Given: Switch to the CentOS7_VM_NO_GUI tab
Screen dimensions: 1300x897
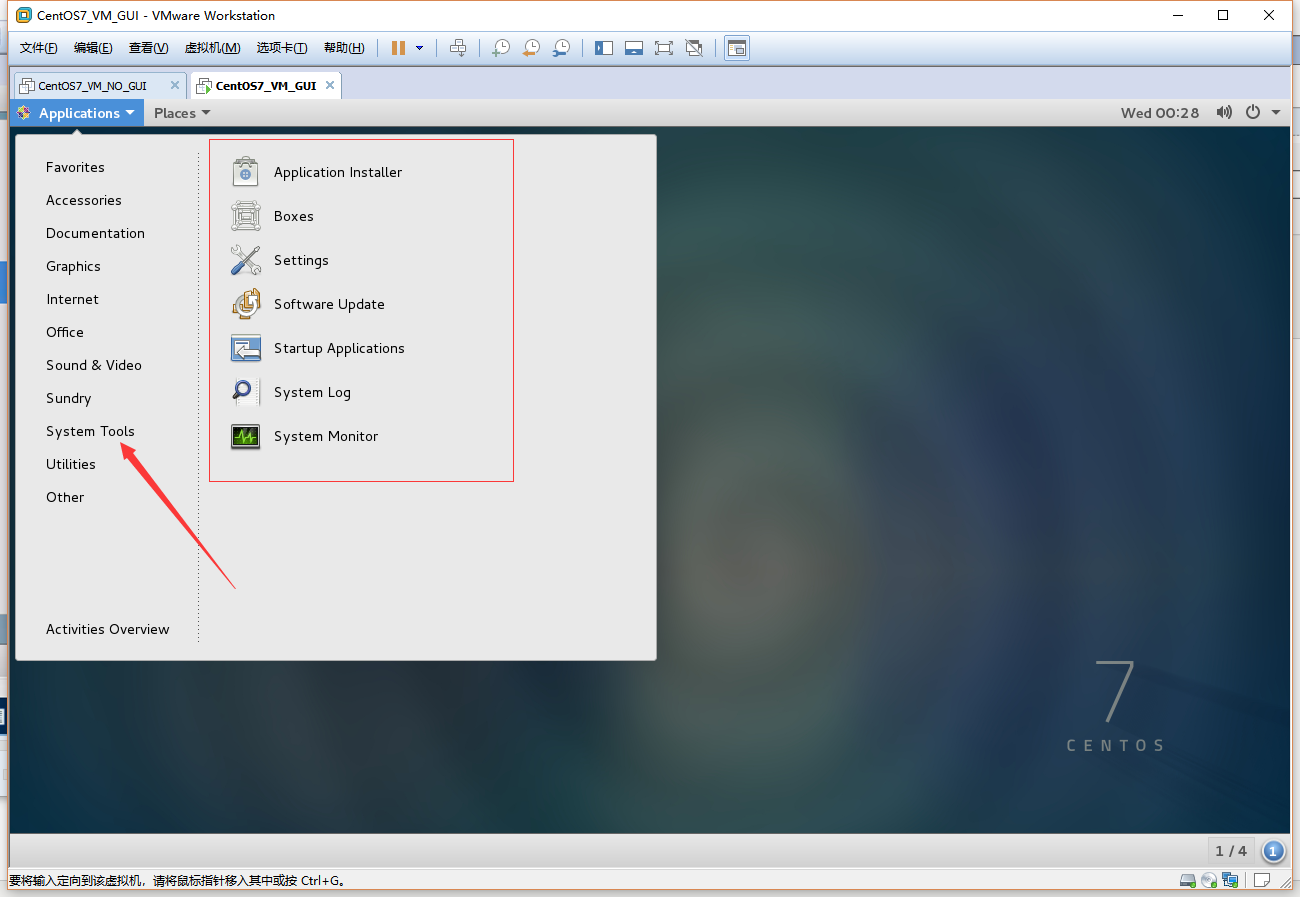Looking at the screenshot, I should pyautogui.click(x=92, y=86).
